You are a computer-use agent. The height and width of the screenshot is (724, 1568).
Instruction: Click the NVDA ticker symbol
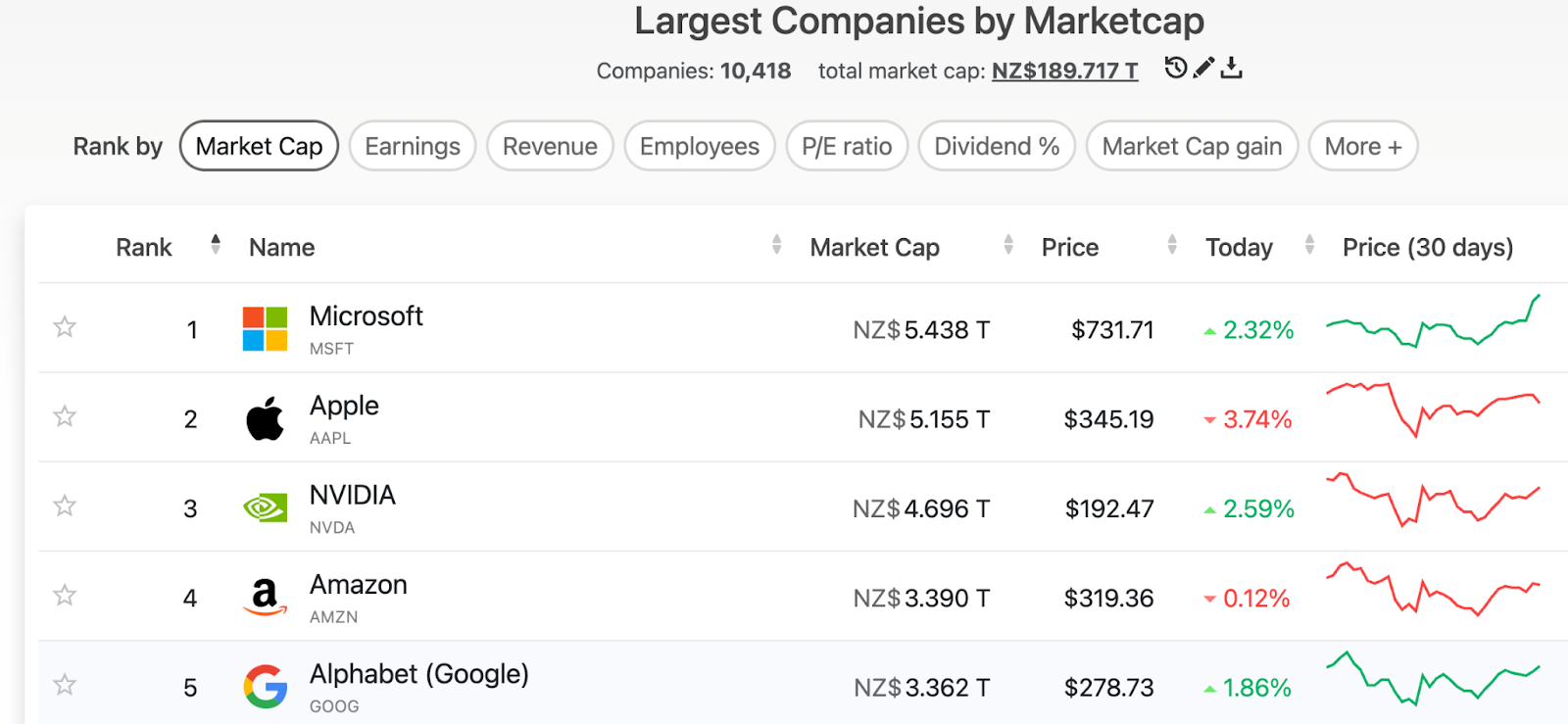332,527
